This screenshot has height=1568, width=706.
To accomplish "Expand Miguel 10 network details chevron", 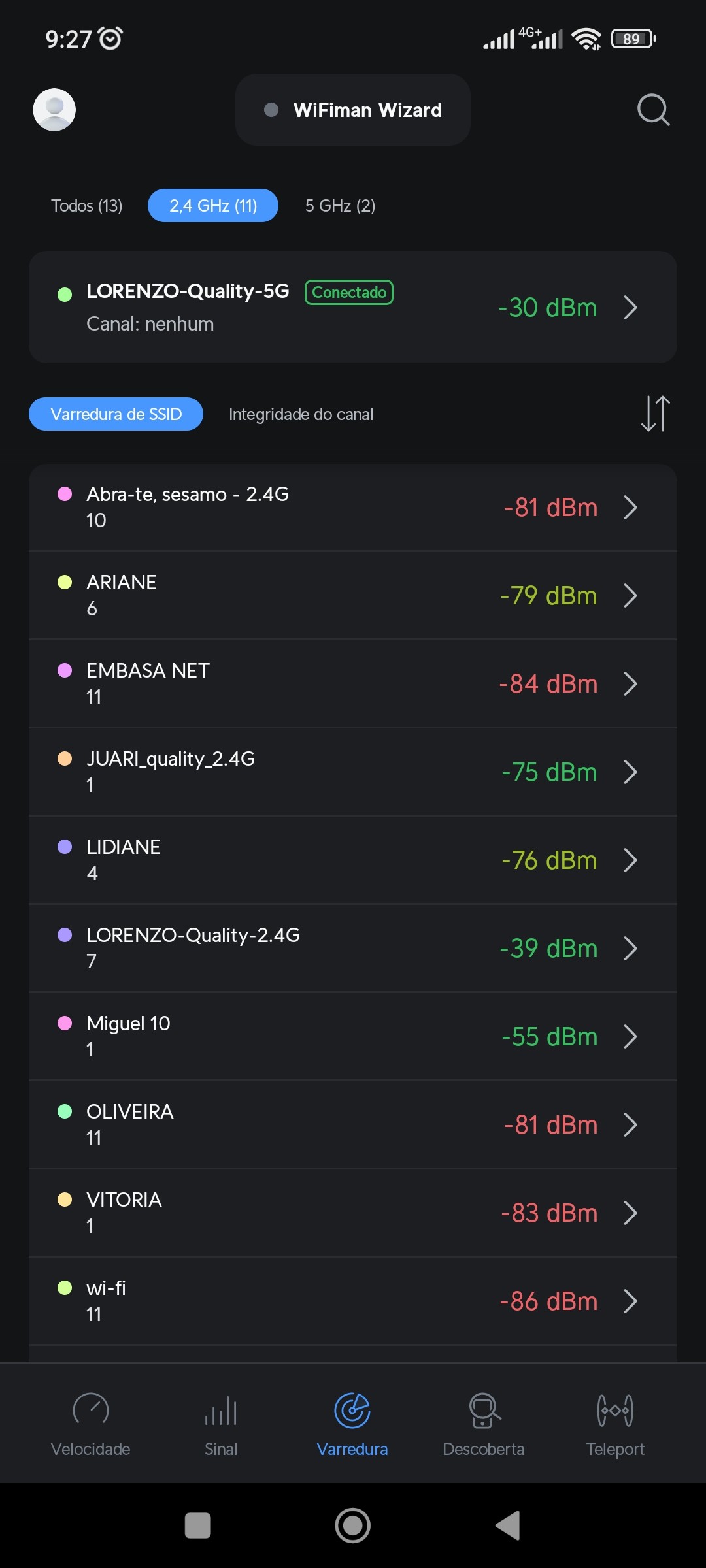I will tap(630, 1037).
